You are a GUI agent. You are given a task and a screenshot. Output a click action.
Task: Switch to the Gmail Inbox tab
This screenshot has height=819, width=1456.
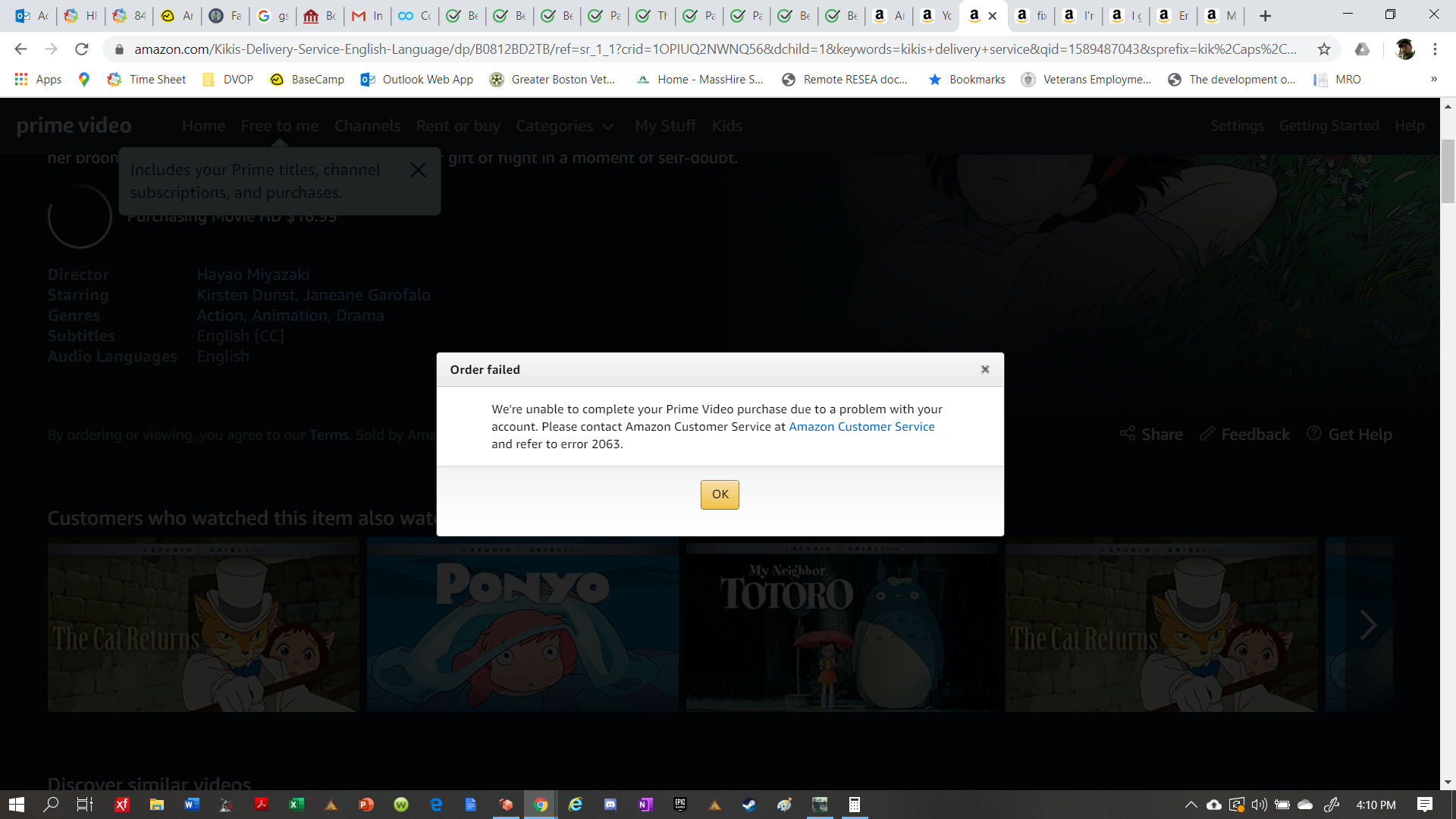pyautogui.click(x=367, y=16)
